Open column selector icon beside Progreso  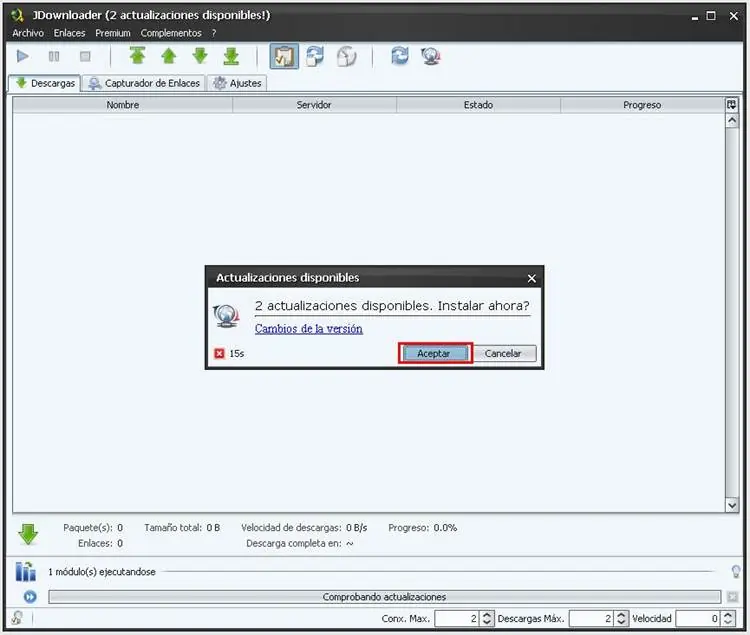click(732, 105)
